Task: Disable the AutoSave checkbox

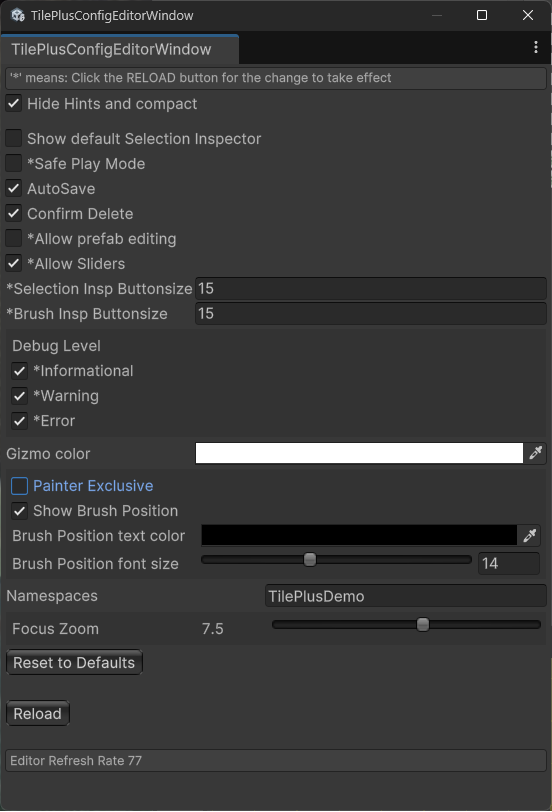Action: pyautogui.click(x=13, y=188)
